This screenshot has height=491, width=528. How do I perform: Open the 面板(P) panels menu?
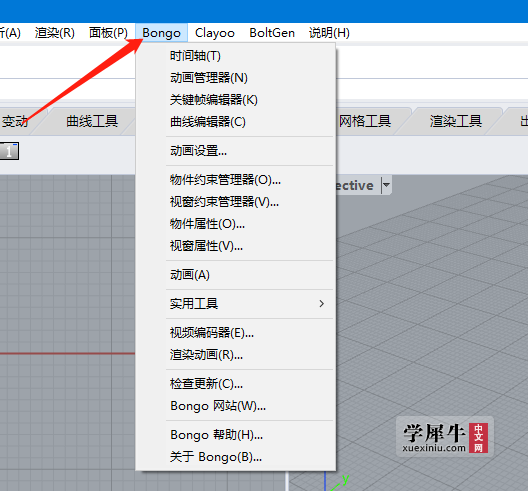click(108, 33)
